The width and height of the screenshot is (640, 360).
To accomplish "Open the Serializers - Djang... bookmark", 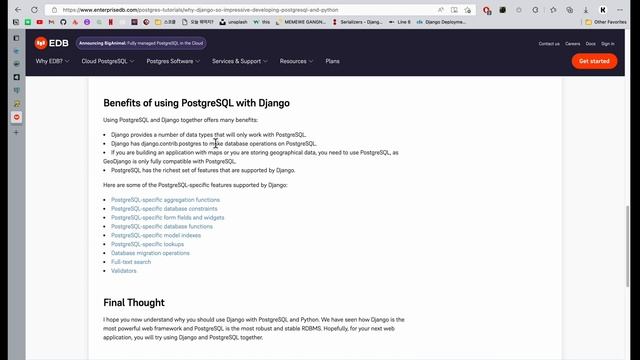I will [x=358, y=22].
